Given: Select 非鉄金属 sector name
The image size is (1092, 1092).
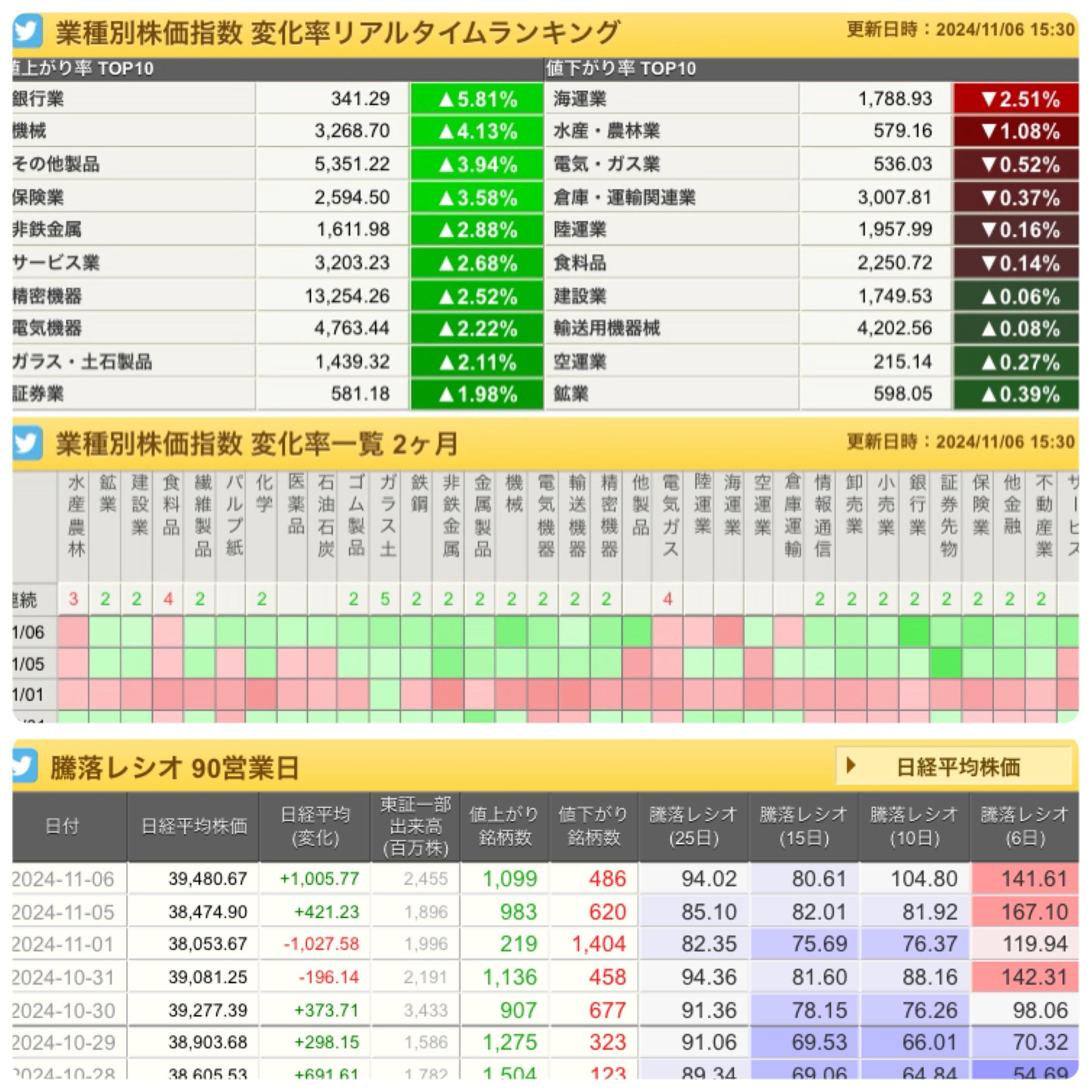Looking at the screenshot, I should coord(47,229).
